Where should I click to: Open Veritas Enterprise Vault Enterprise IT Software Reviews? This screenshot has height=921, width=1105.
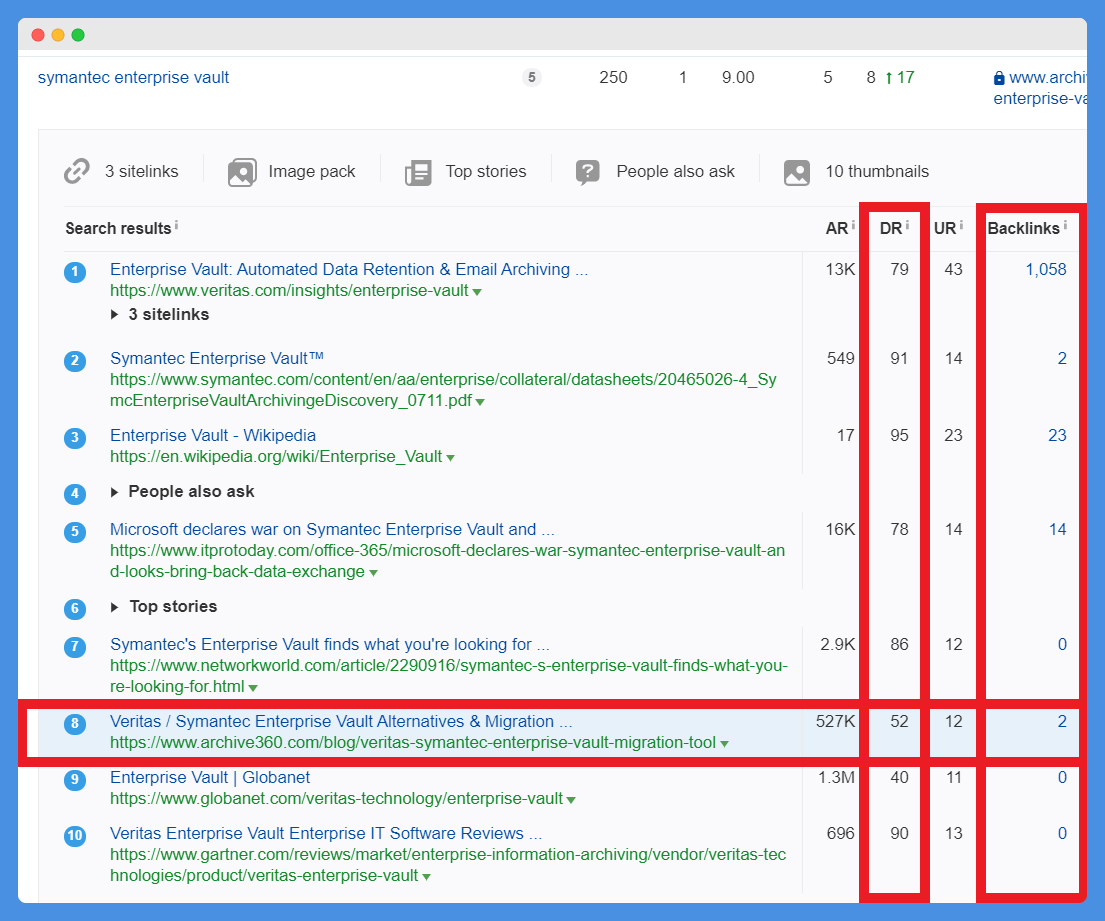tap(326, 833)
